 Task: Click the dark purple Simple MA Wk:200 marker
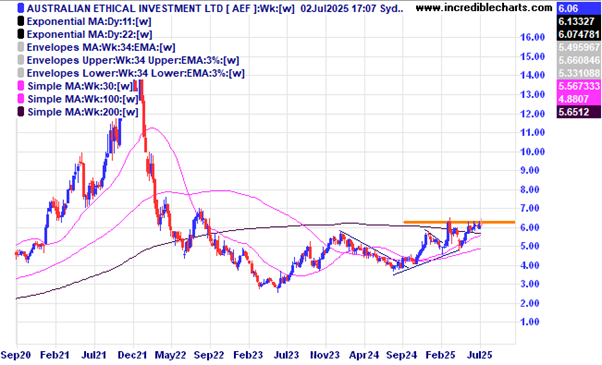point(21,112)
